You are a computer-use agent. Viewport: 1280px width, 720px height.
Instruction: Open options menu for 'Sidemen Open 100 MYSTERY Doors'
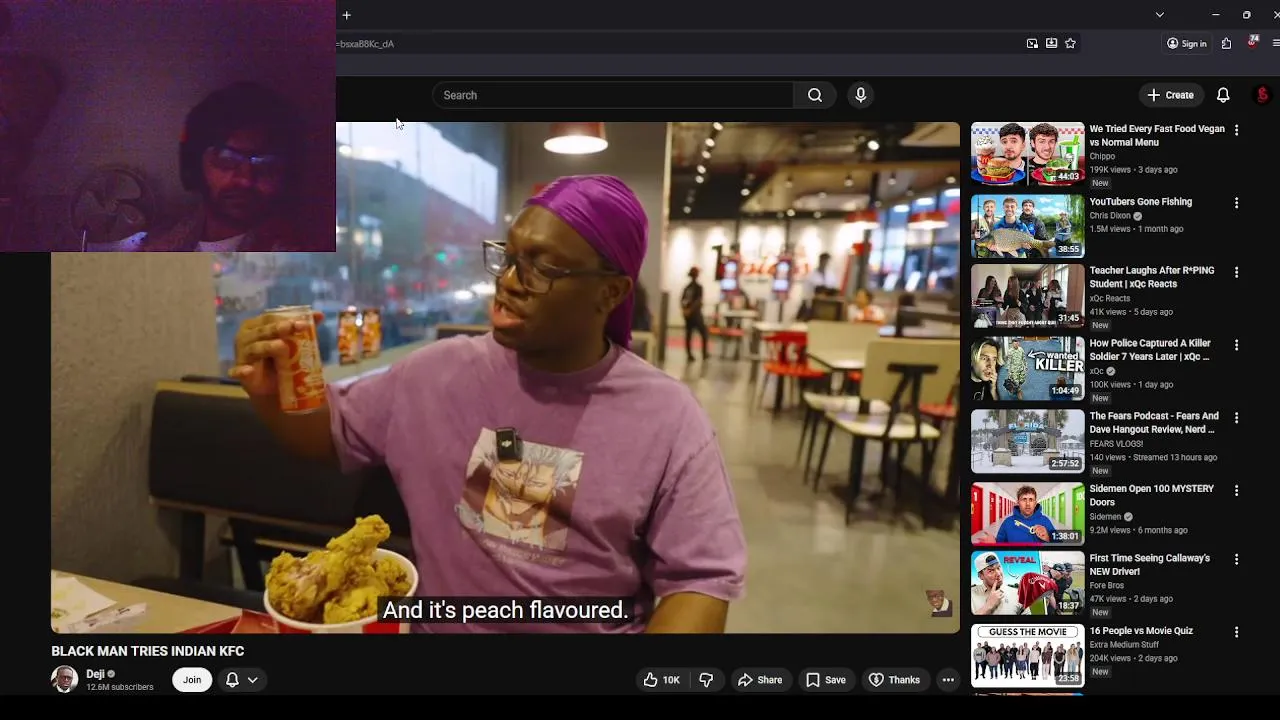pyautogui.click(x=1236, y=490)
